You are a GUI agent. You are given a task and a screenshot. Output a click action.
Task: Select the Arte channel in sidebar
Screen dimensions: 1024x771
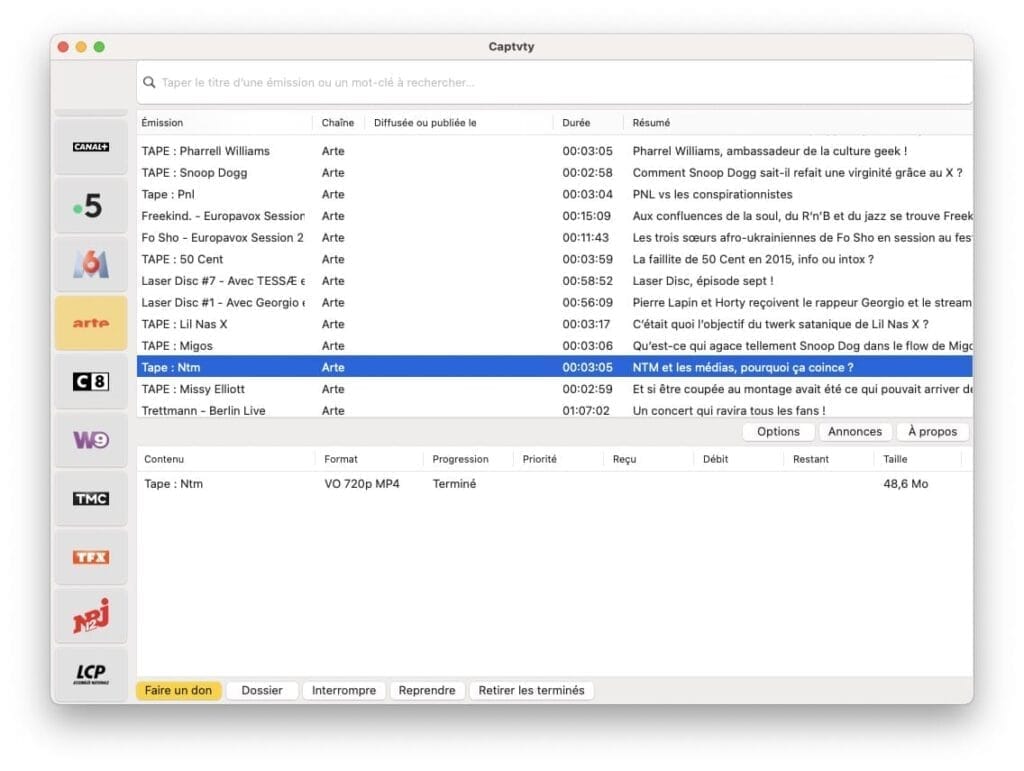tap(91, 323)
